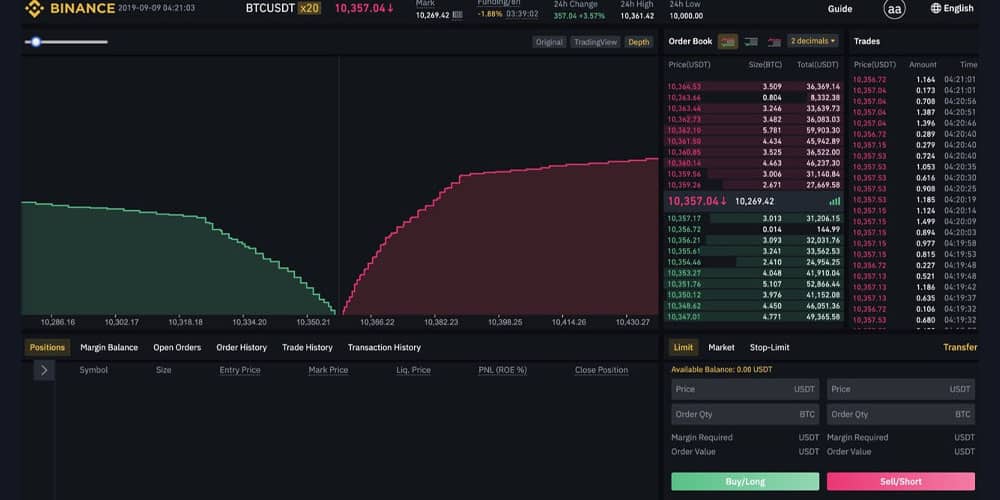Open the Margin Balance tab
The height and width of the screenshot is (500, 1000).
pos(109,348)
